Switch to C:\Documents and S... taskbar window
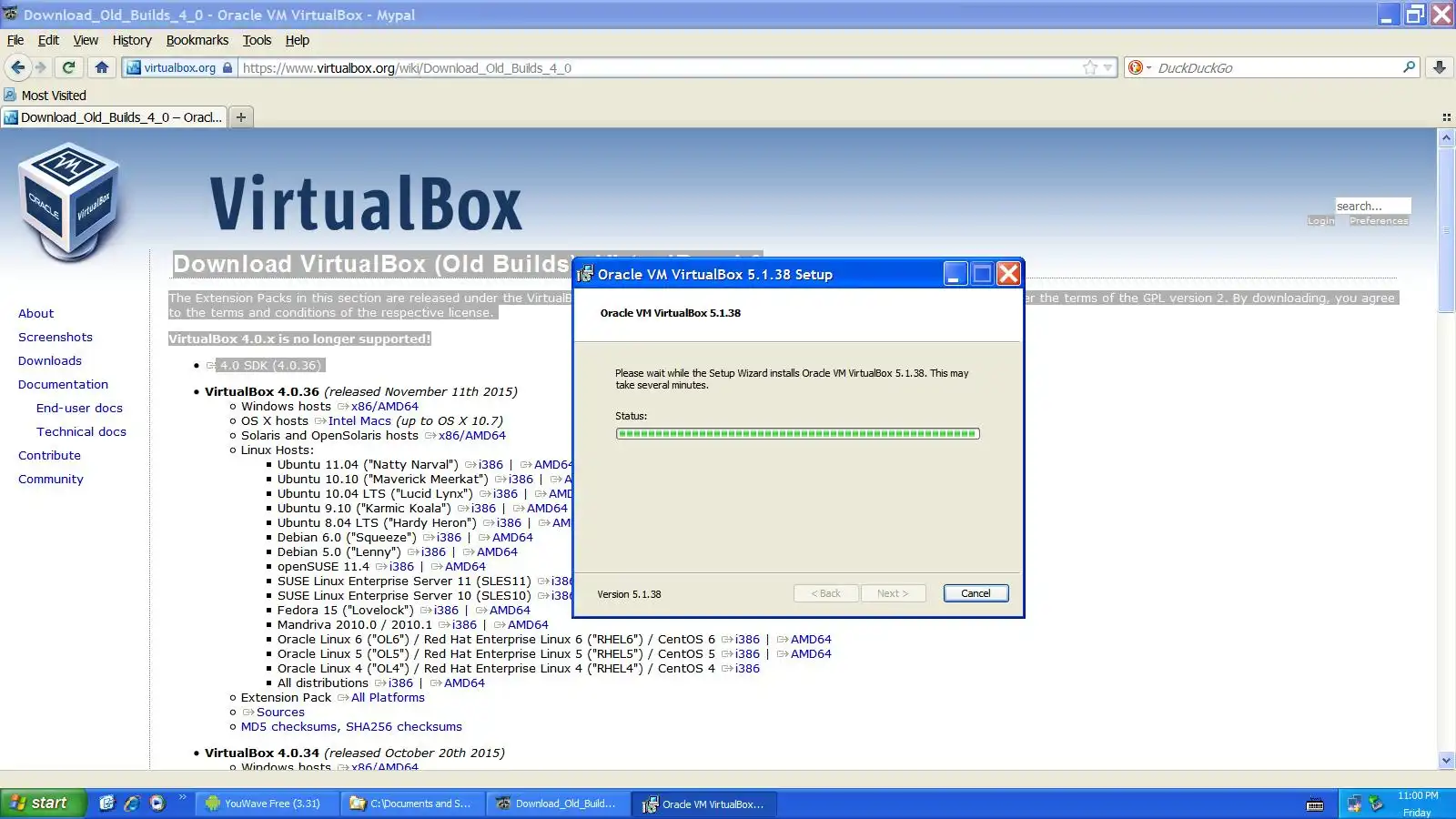The width and height of the screenshot is (1456, 819). (x=413, y=804)
